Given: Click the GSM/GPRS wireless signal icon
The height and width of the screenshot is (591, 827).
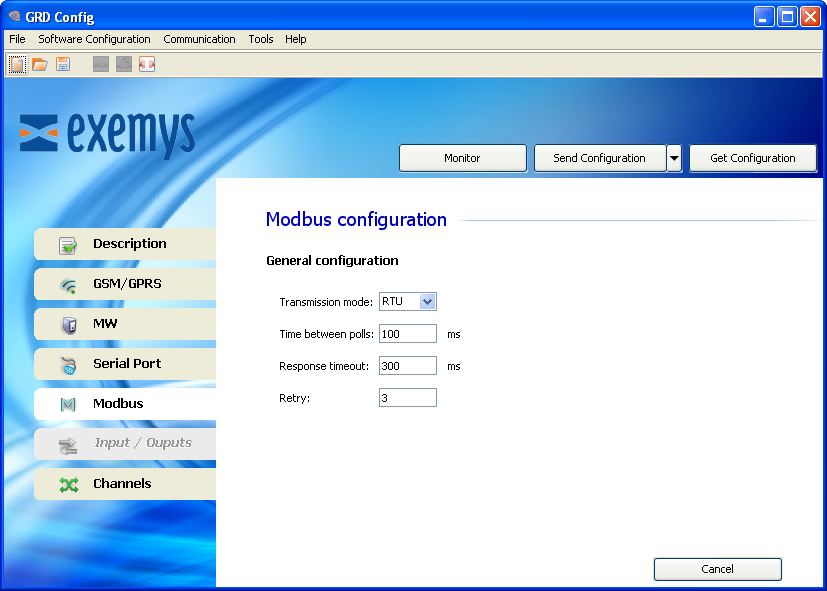Looking at the screenshot, I should point(68,285).
